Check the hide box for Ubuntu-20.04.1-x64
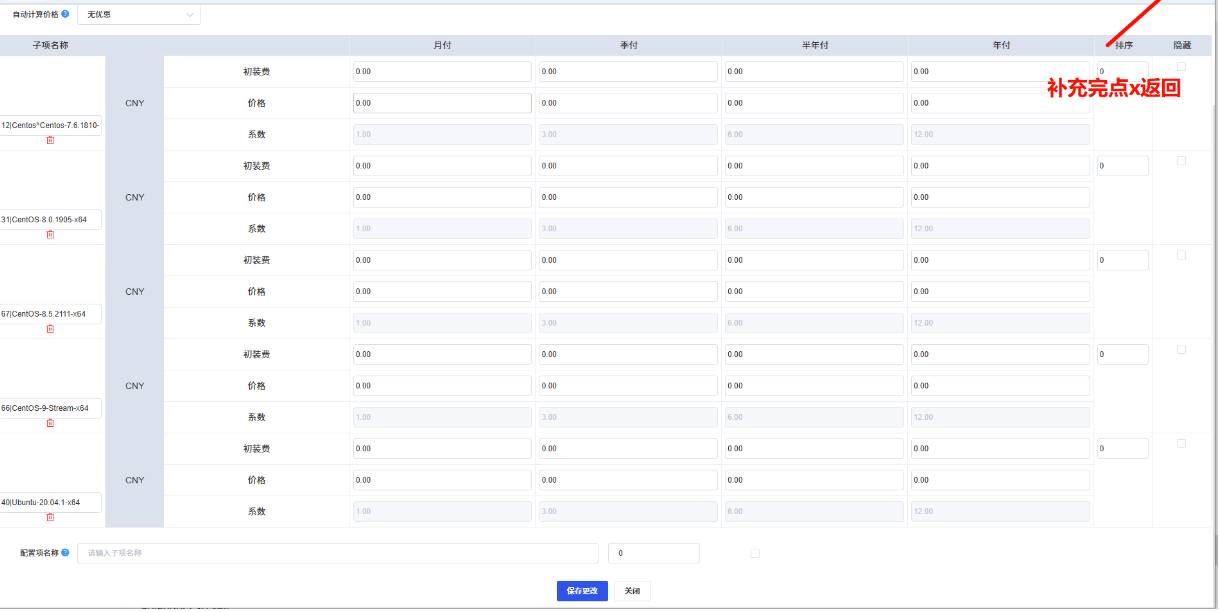The width and height of the screenshot is (1219, 612). 1181,443
